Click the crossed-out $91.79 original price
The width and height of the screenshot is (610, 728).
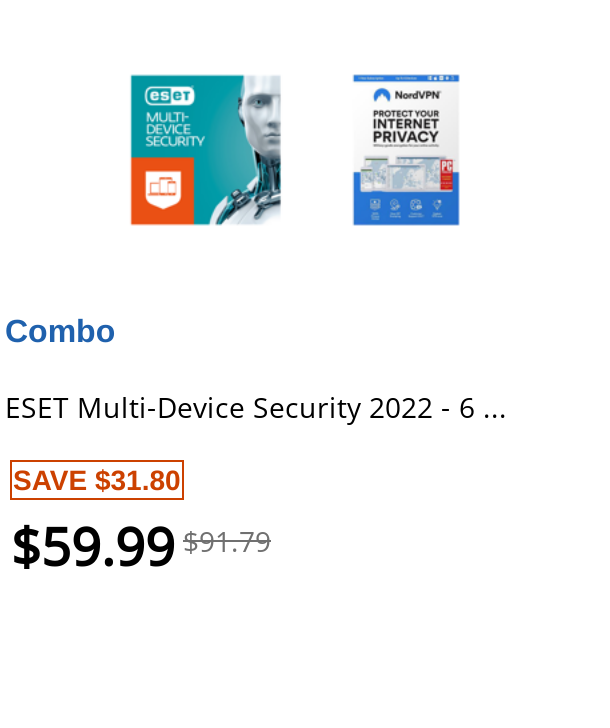click(x=227, y=542)
